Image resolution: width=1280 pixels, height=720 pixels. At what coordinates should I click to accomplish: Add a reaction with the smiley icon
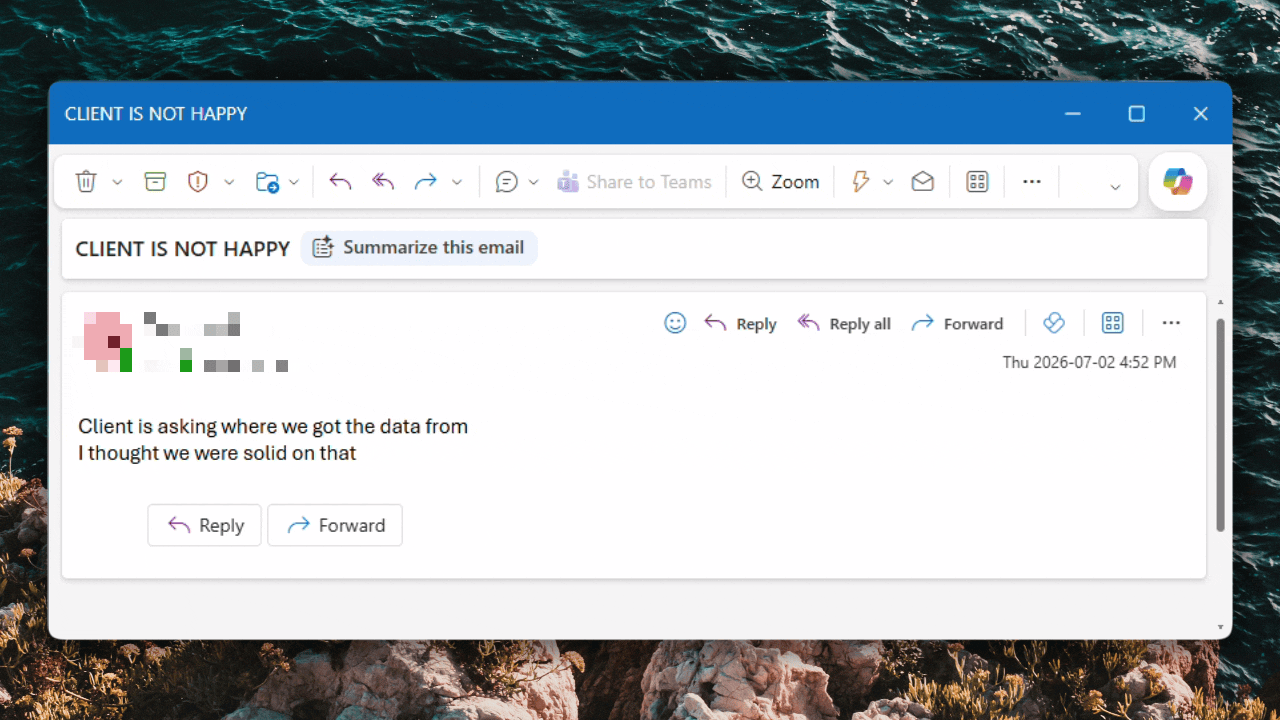pos(675,323)
